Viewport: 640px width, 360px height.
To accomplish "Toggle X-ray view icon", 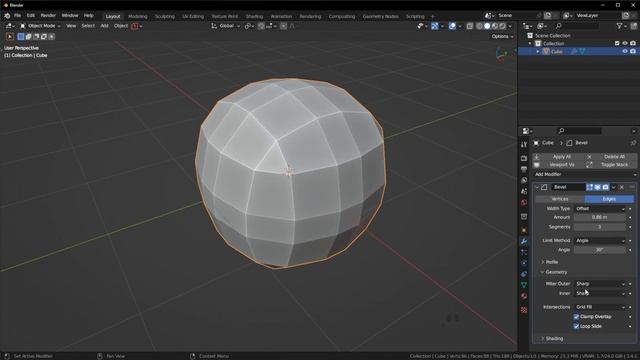I will [x=470, y=26].
